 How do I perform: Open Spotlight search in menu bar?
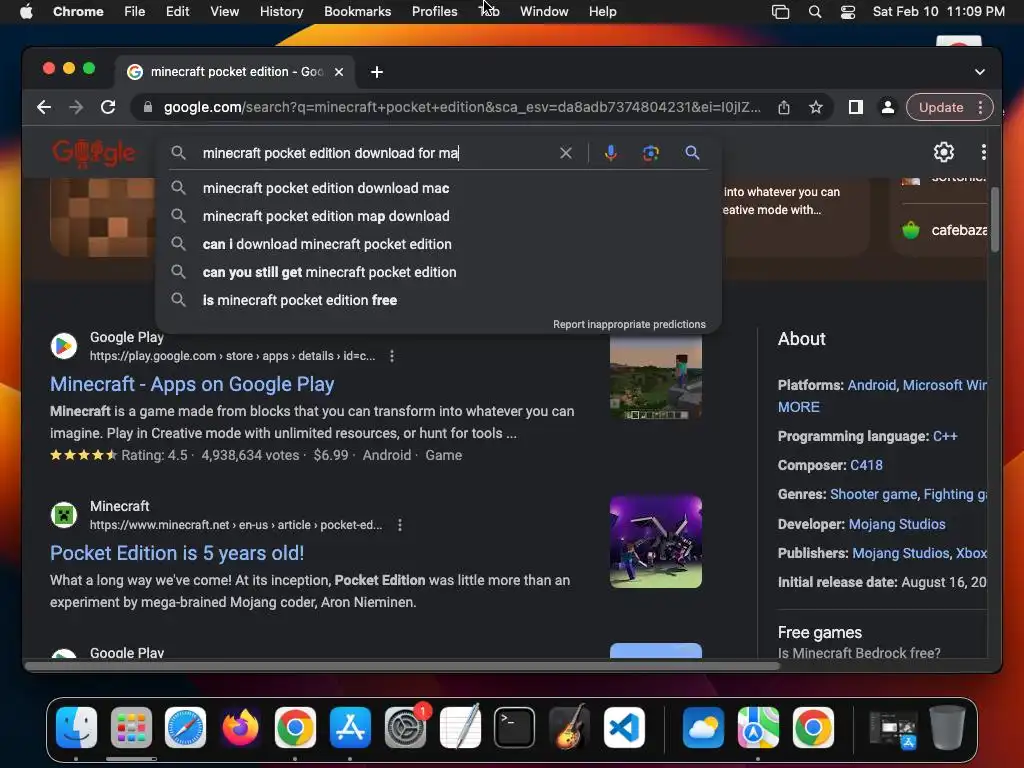(814, 12)
